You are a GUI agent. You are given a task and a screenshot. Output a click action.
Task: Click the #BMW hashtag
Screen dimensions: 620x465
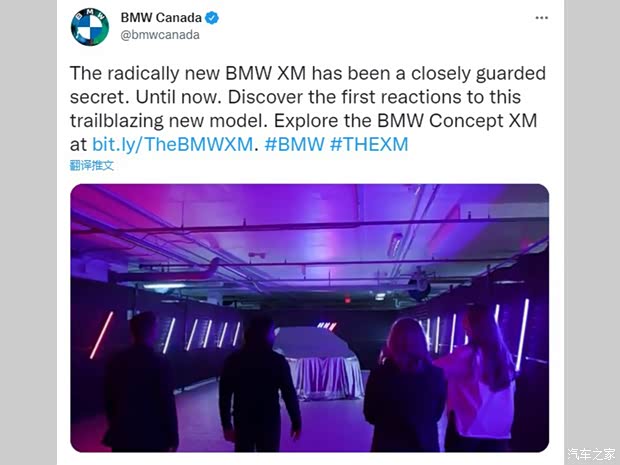(294, 144)
